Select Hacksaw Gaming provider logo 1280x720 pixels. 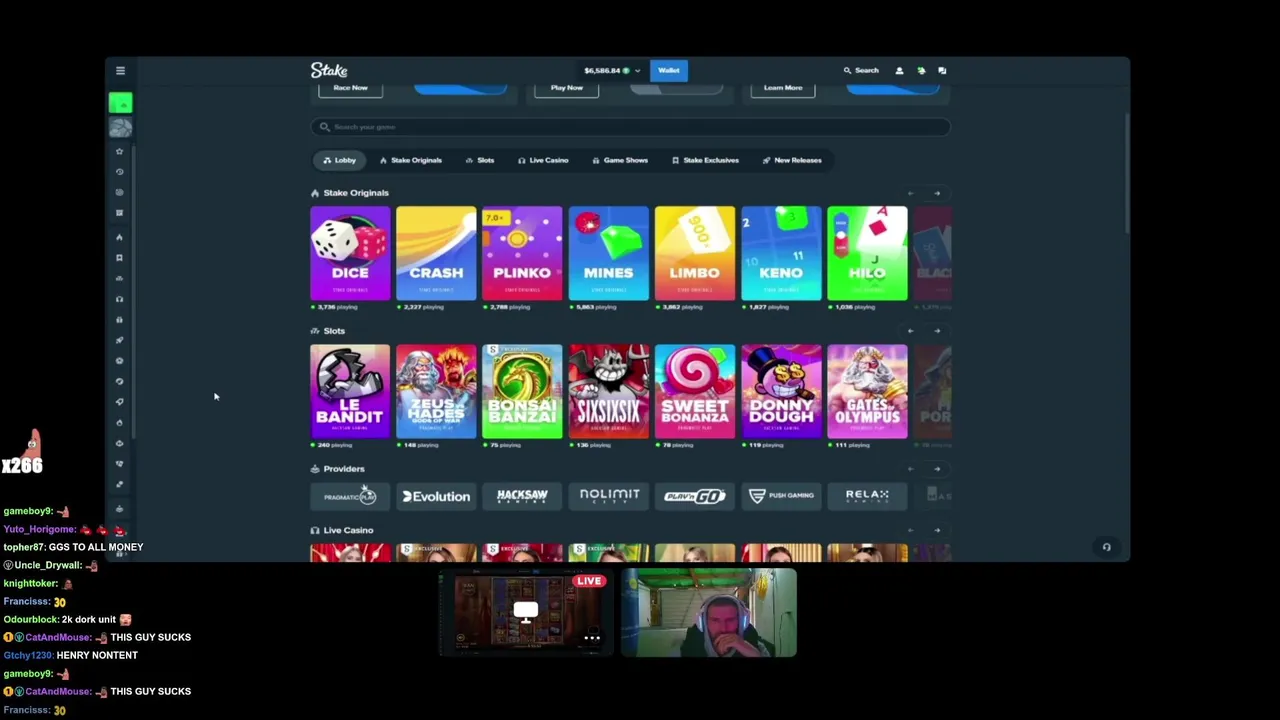click(x=522, y=496)
